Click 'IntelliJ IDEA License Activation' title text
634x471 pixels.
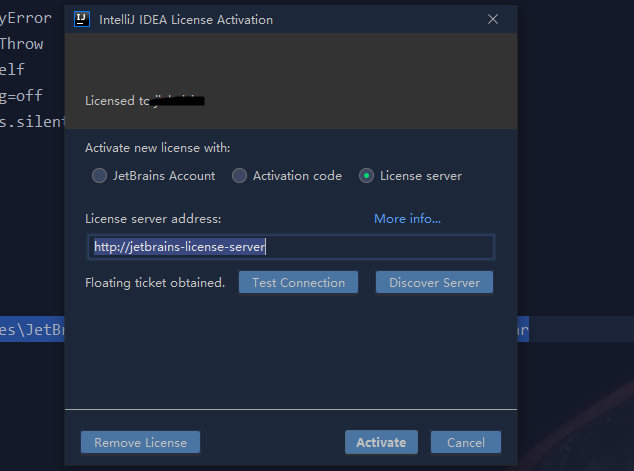(186, 20)
